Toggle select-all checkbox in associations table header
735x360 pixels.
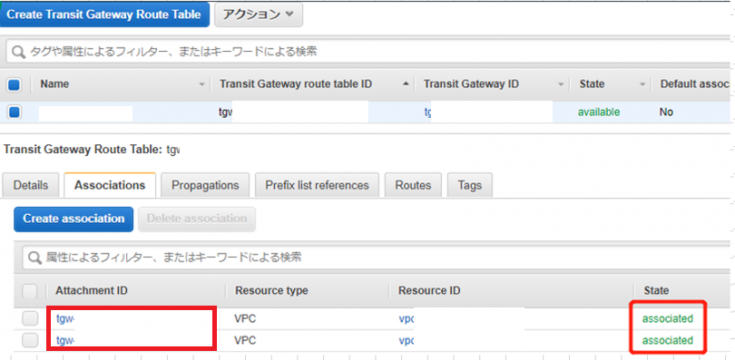30,291
